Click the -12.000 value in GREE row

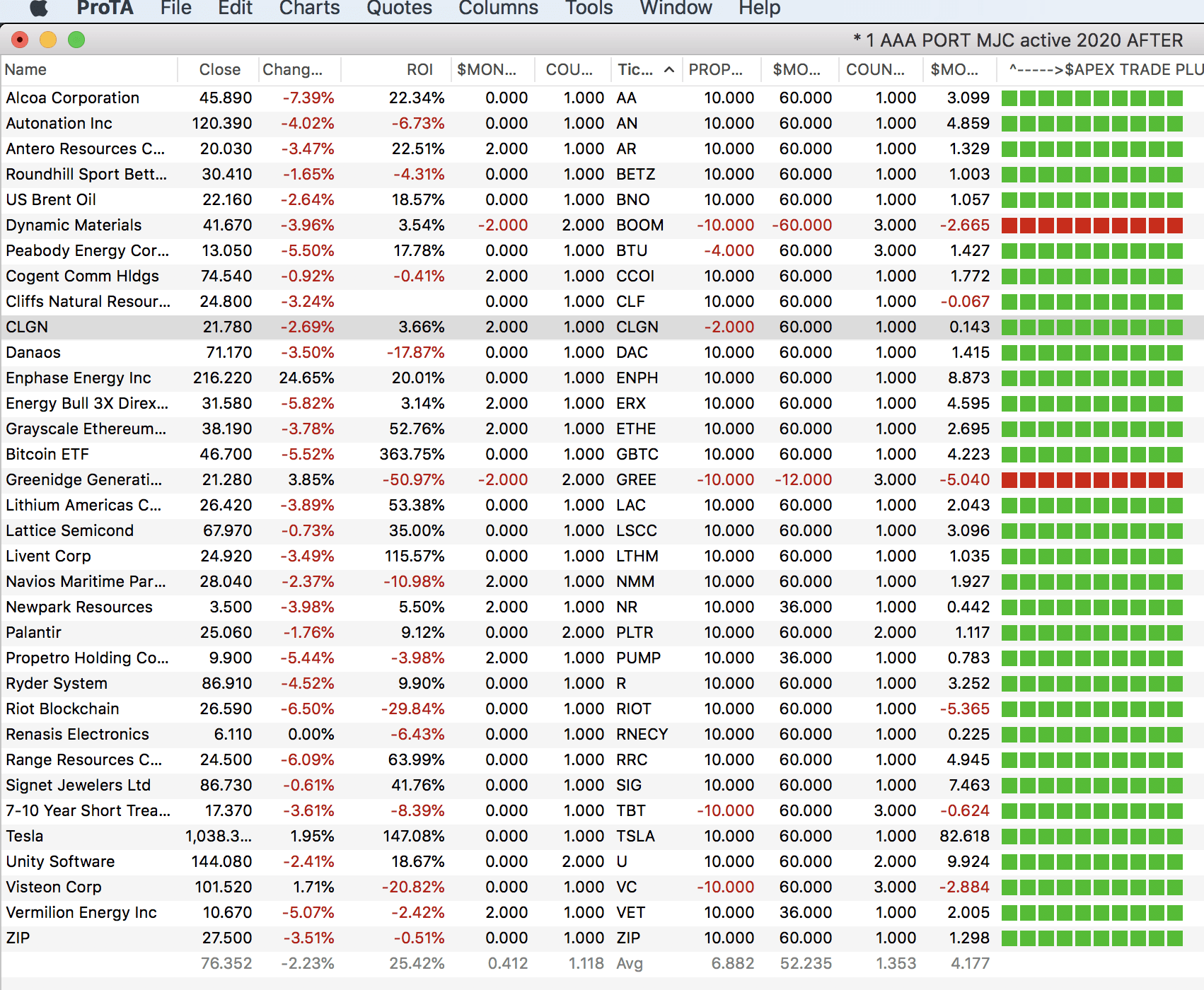(x=804, y=480)
